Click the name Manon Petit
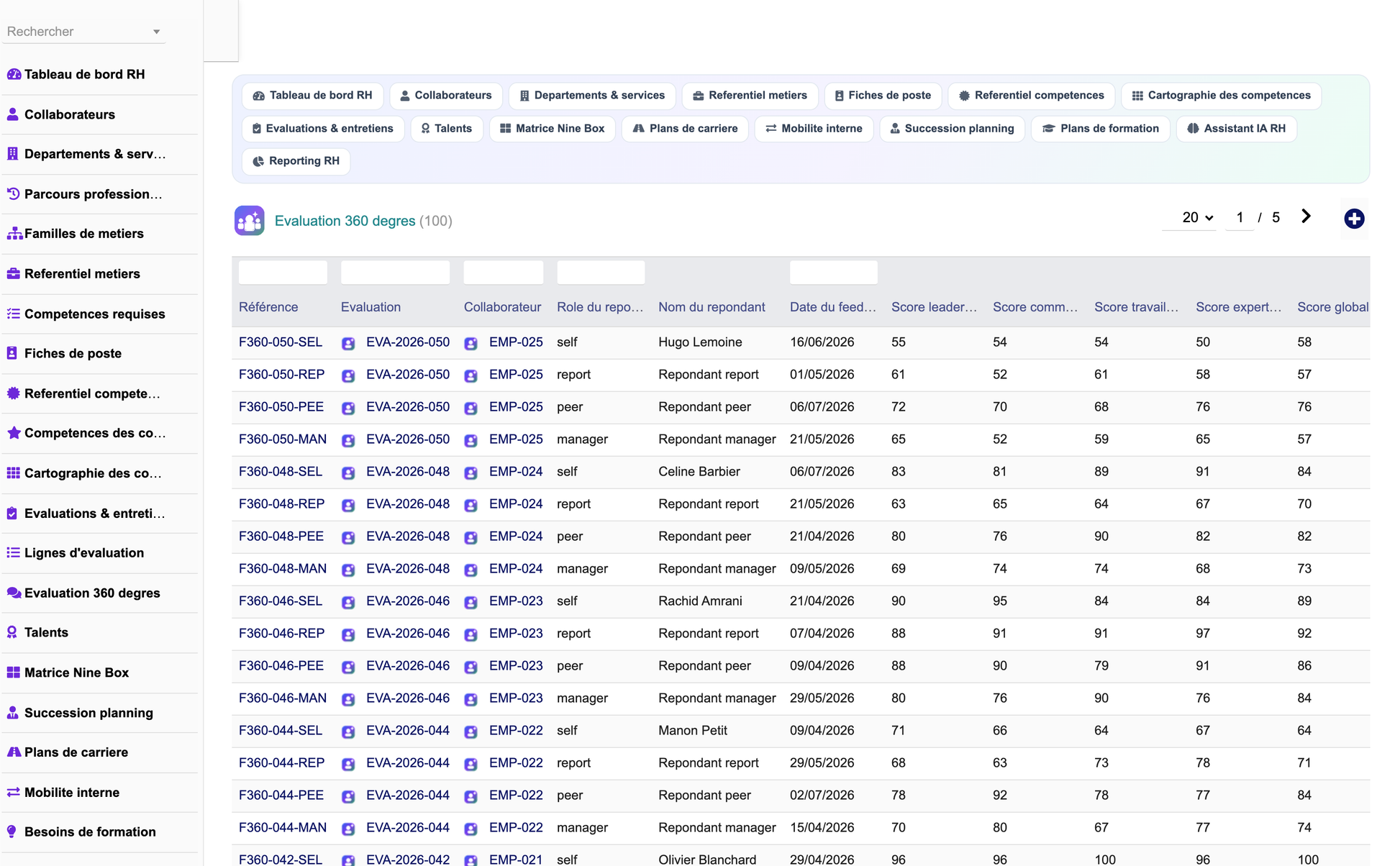 tap(693, 731)
